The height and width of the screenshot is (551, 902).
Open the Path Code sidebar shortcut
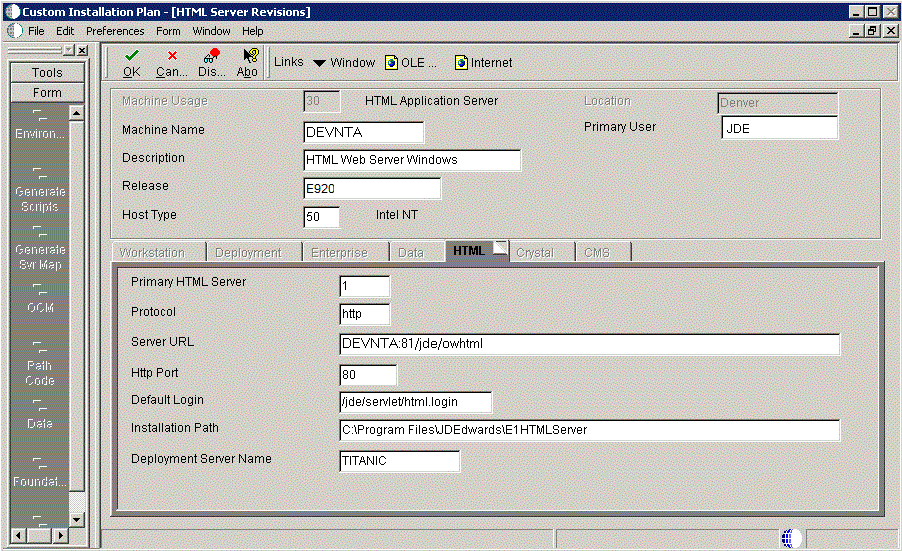pos(40,365)
